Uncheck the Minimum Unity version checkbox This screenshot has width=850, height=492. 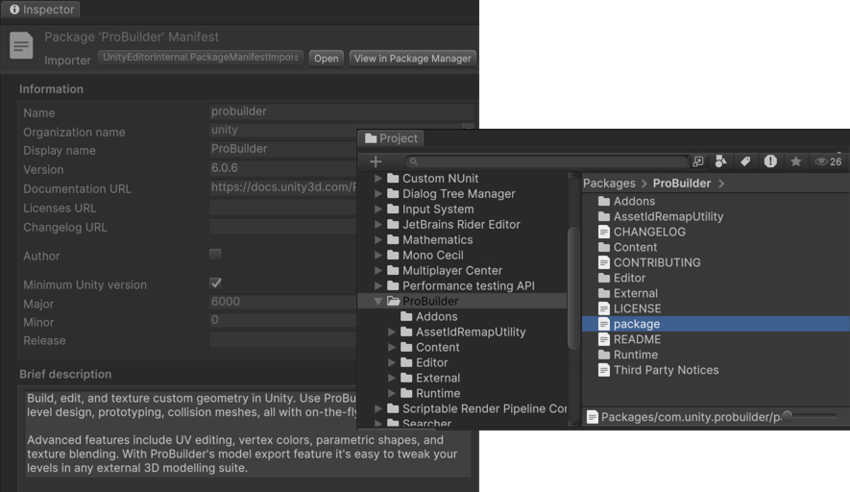click(x=215, y=283)
